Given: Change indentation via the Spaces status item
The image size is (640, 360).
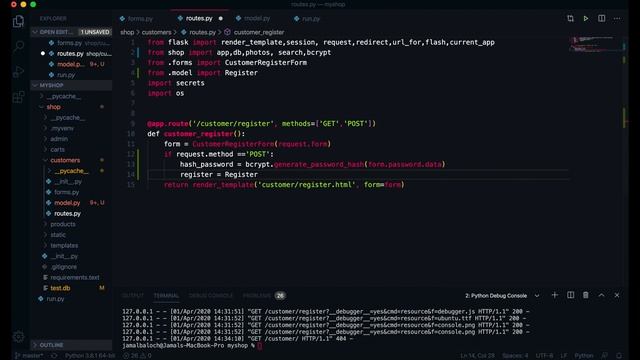Looking at the screenshot, I should (x=515, y=356).
